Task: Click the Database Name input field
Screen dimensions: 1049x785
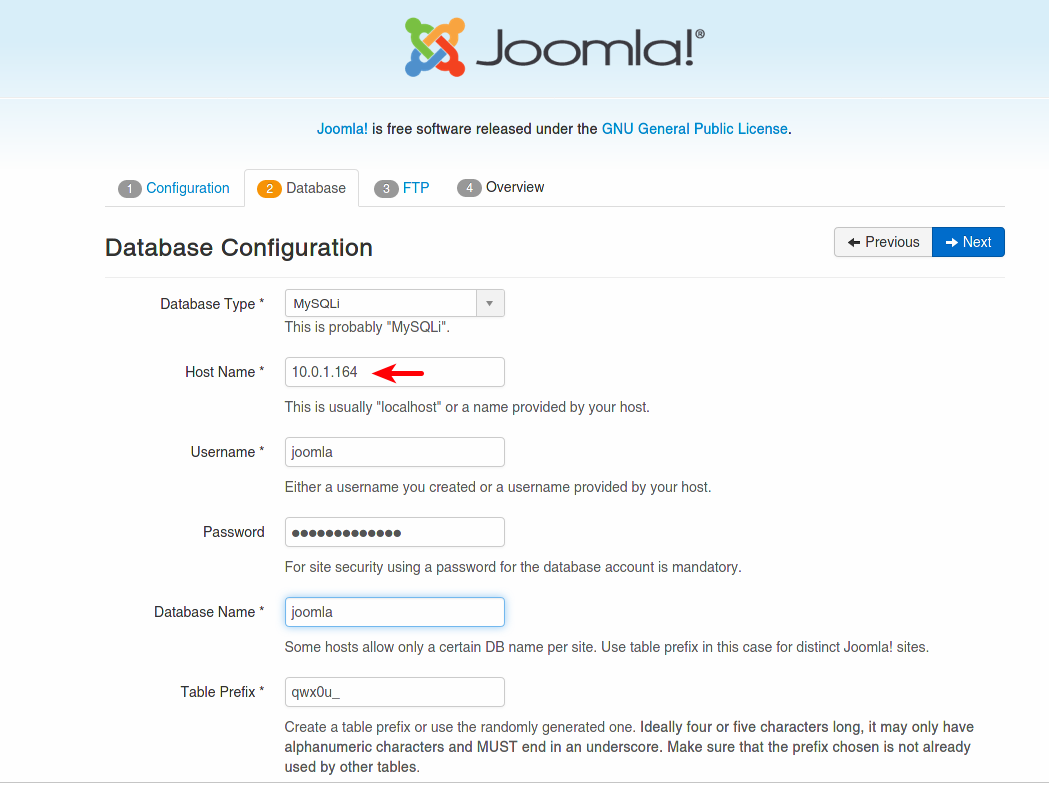Action: tap(395, 612)
